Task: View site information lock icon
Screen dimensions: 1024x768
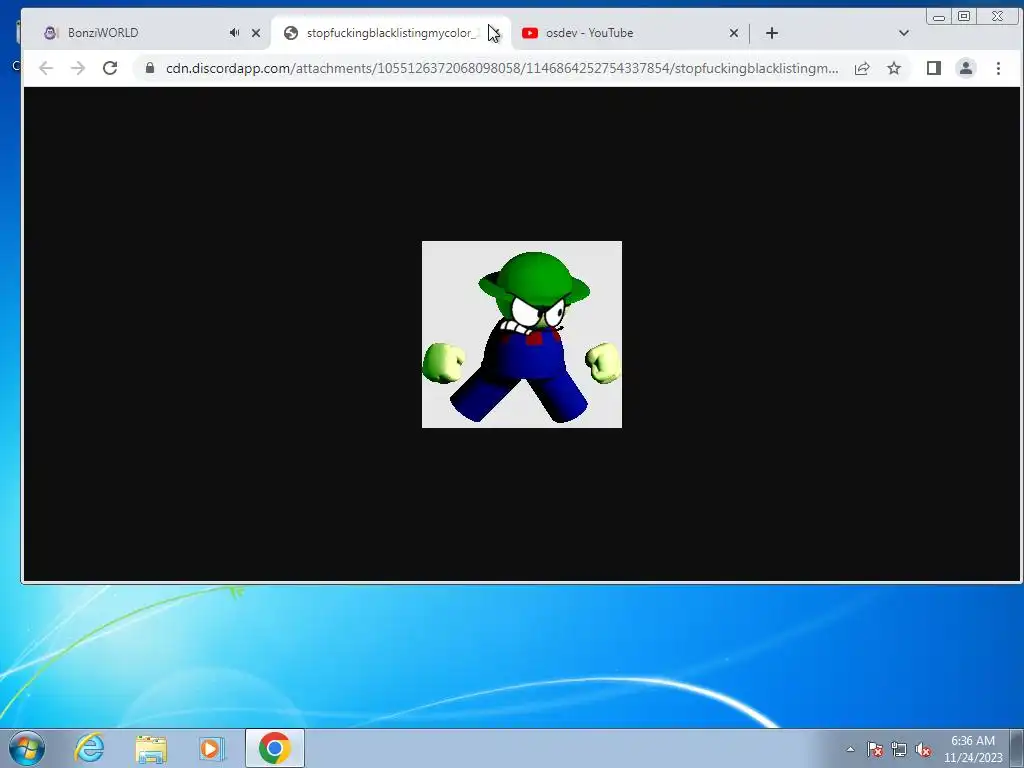Action: click(150, 68)
